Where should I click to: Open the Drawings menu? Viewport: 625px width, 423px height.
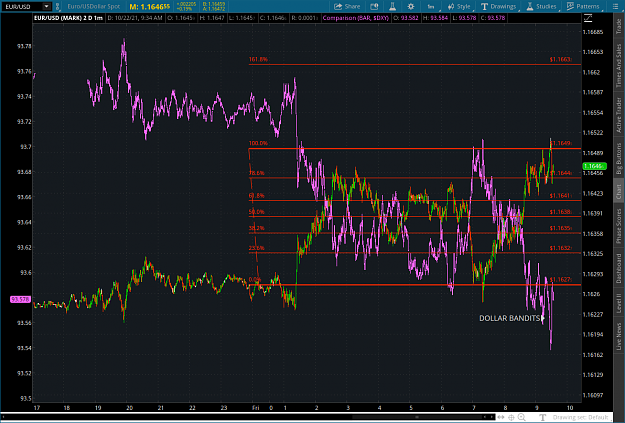[x=499, y=6]
